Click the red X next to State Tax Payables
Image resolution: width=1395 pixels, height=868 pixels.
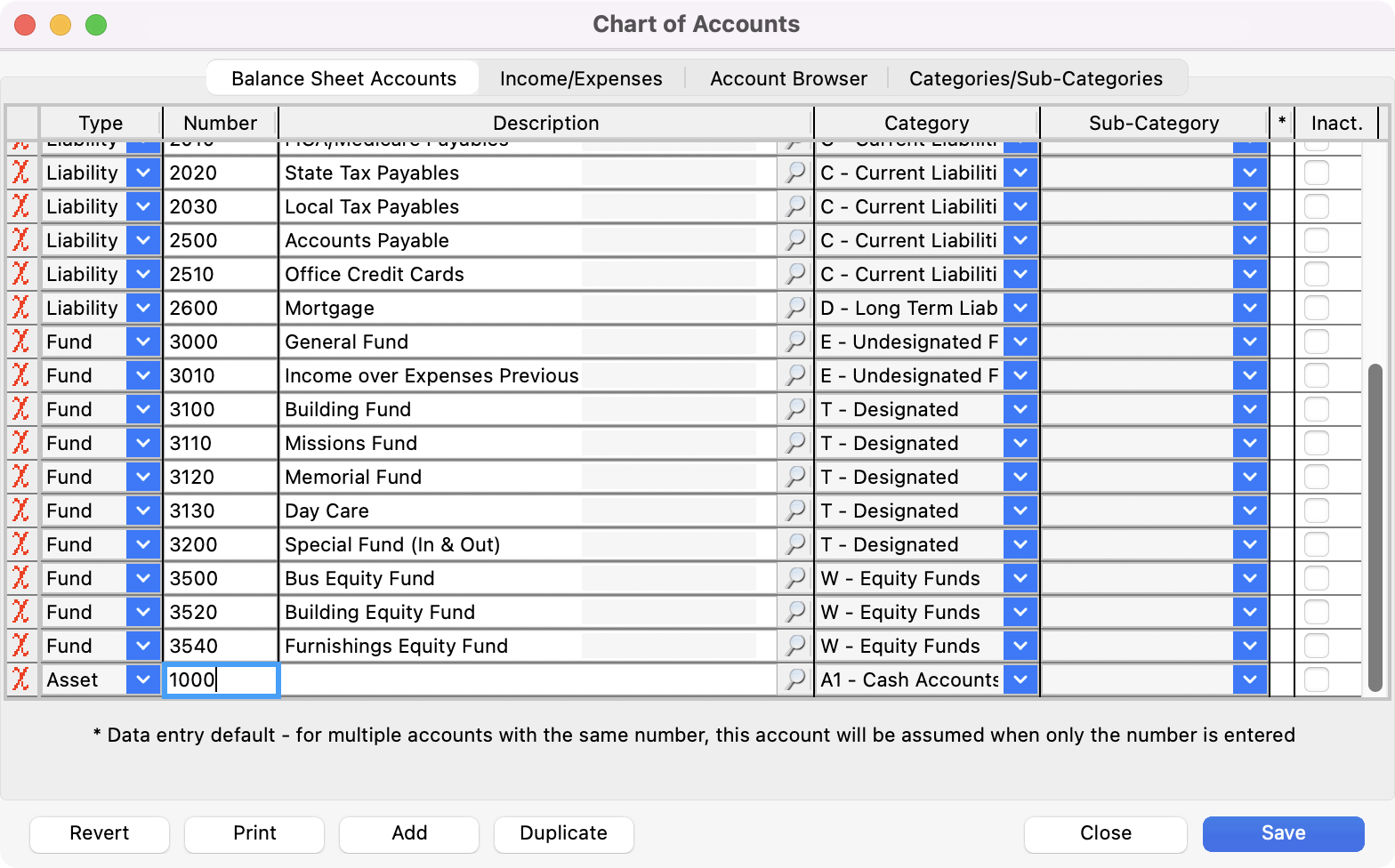tap(20, 173)
